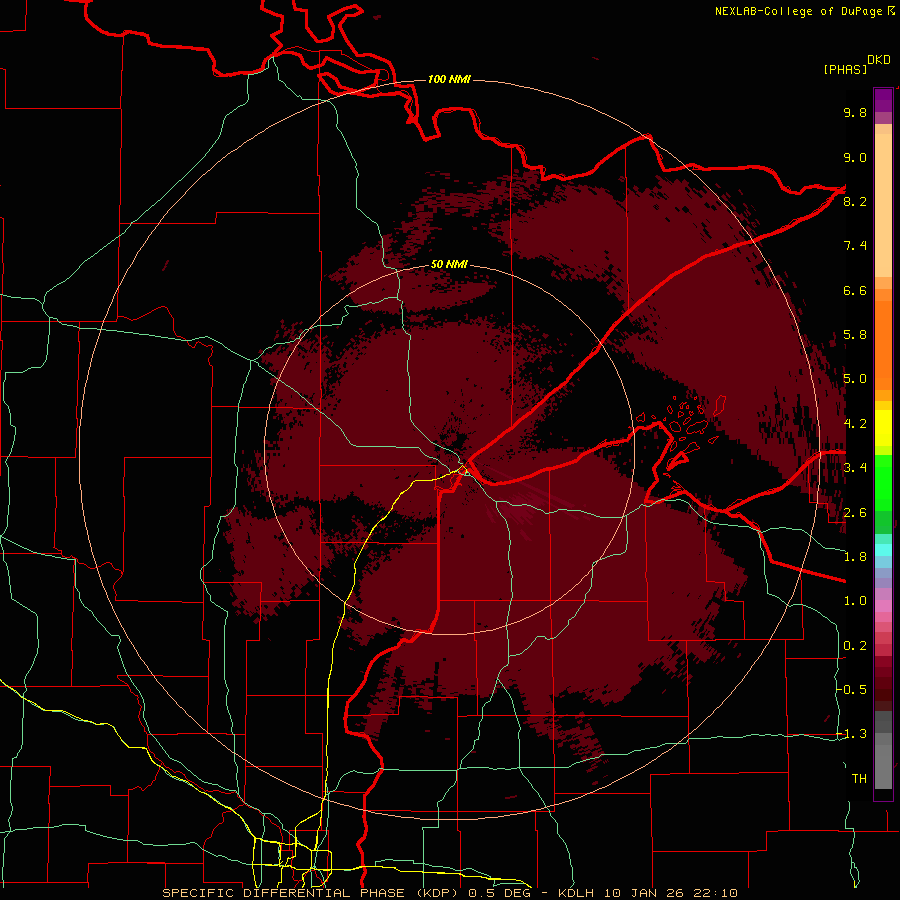Click the -1.3 scale value
This screenshot has height=900, width=900.
pyautogui.click(x=852, y=734)
